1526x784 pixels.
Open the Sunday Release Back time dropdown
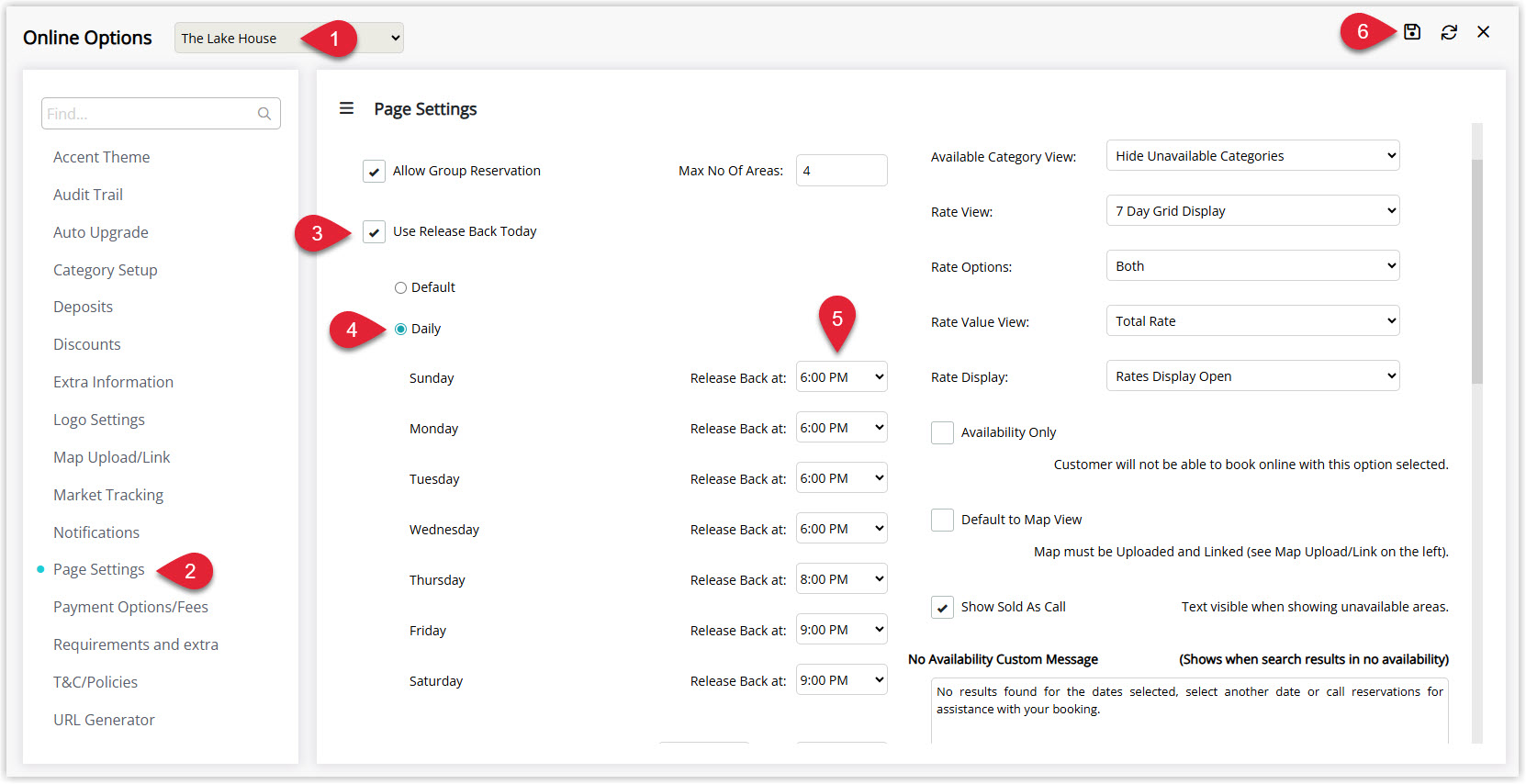[841, 376]
